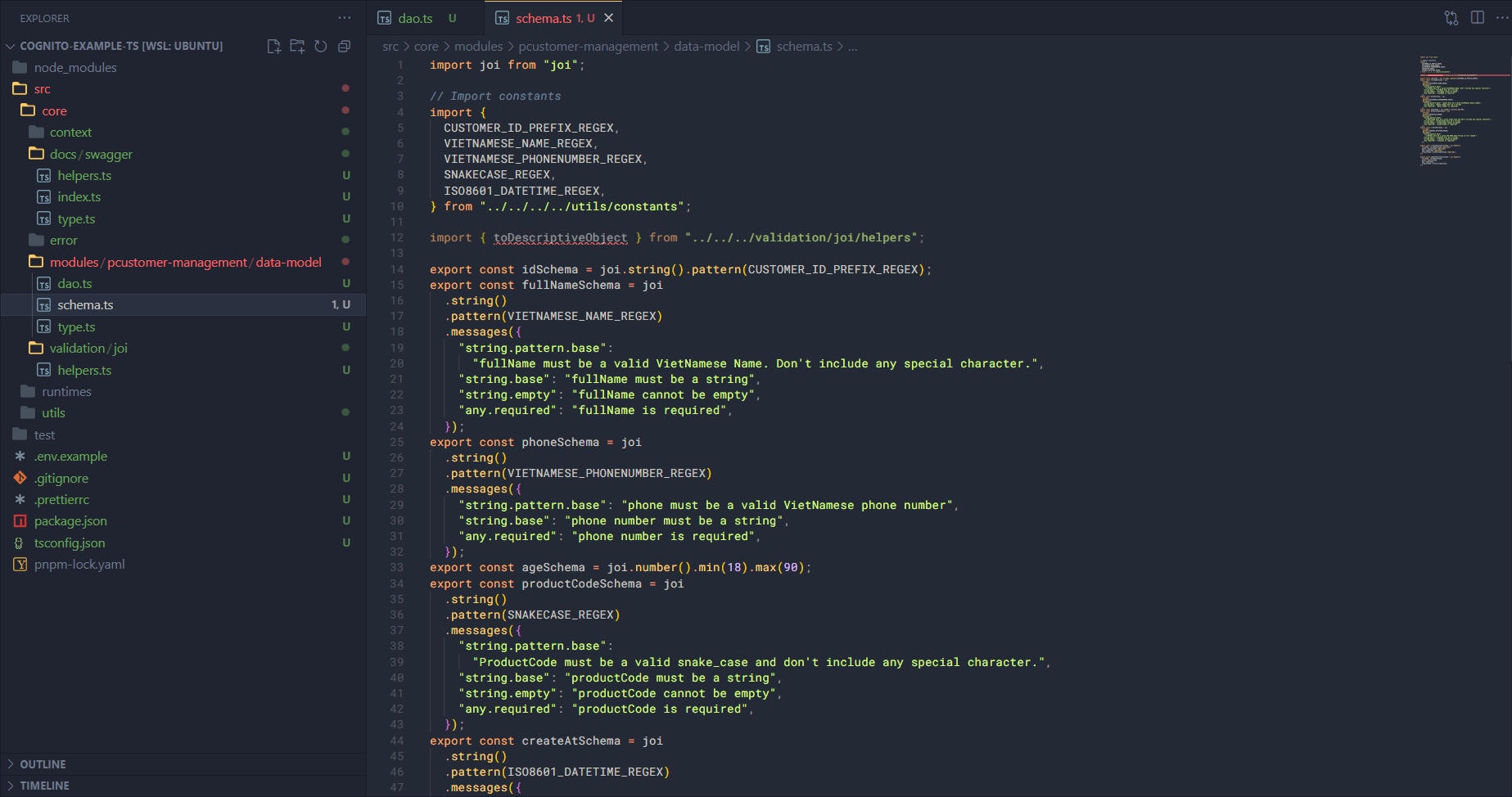
Task: Open the source control changes icon
Action: tap(1451, 18)
